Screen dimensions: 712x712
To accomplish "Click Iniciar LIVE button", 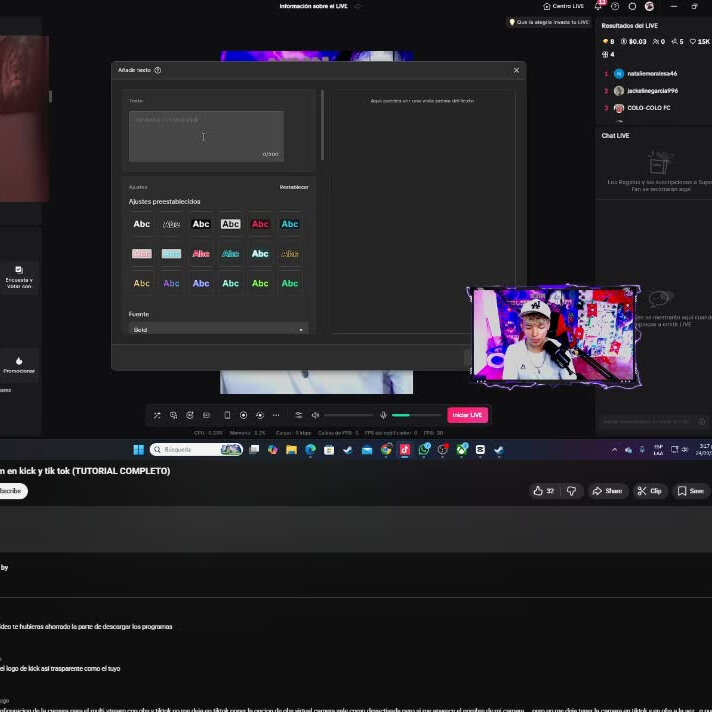I will click(467, 415).
